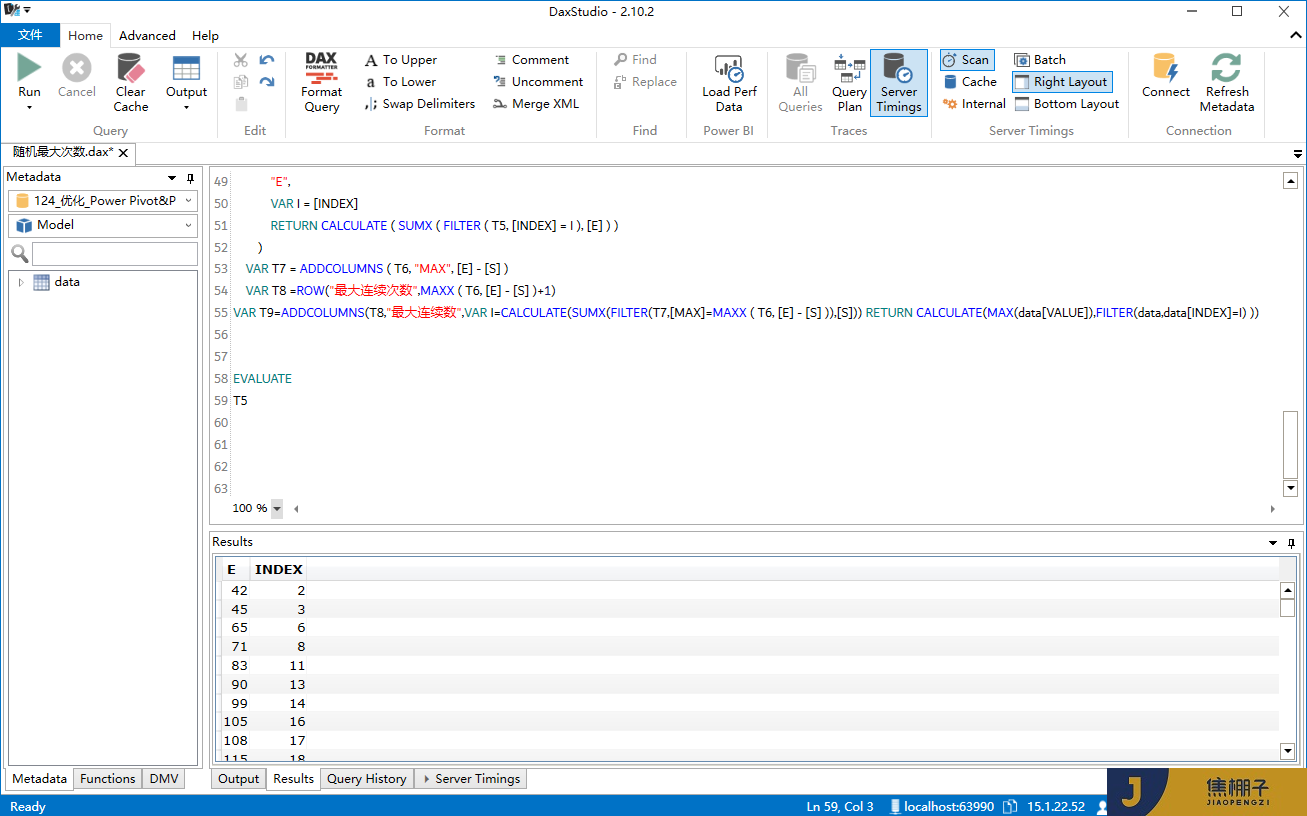Uncomment the selected lines
Screen dimensions: 1307x816
(538, 82)
